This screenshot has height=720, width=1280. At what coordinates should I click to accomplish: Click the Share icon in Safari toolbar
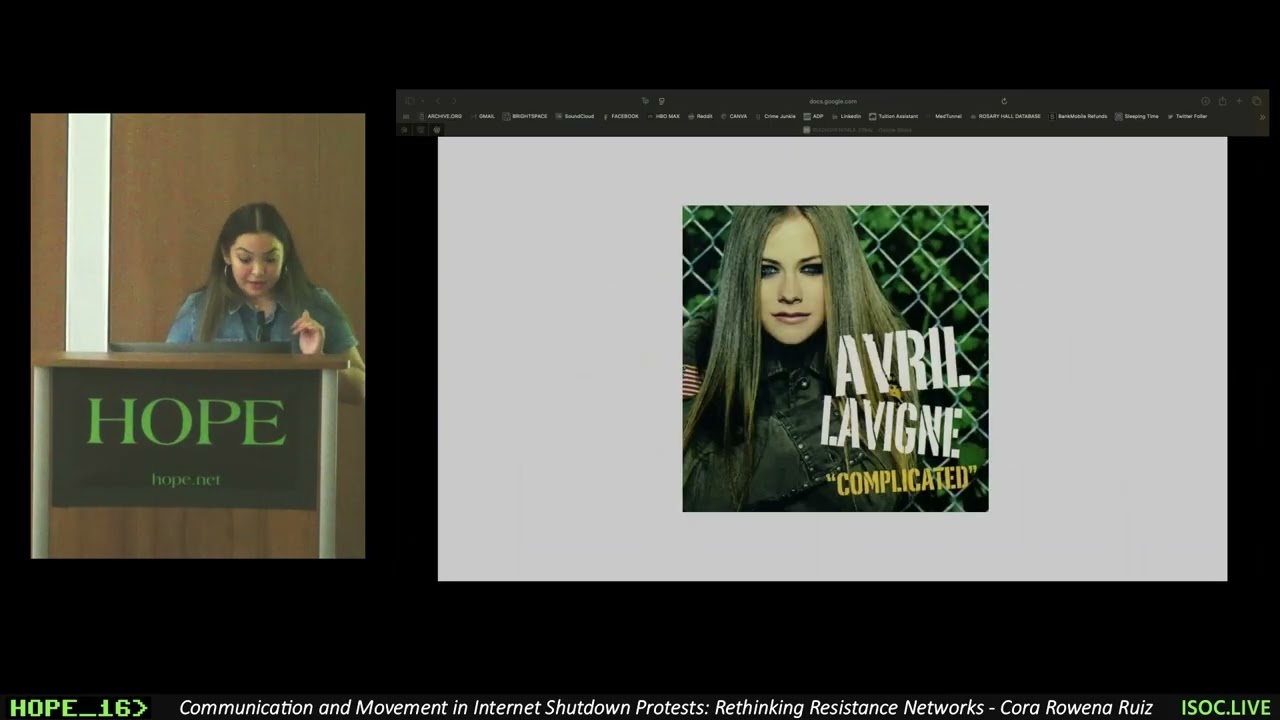(x=1222, y=101)
